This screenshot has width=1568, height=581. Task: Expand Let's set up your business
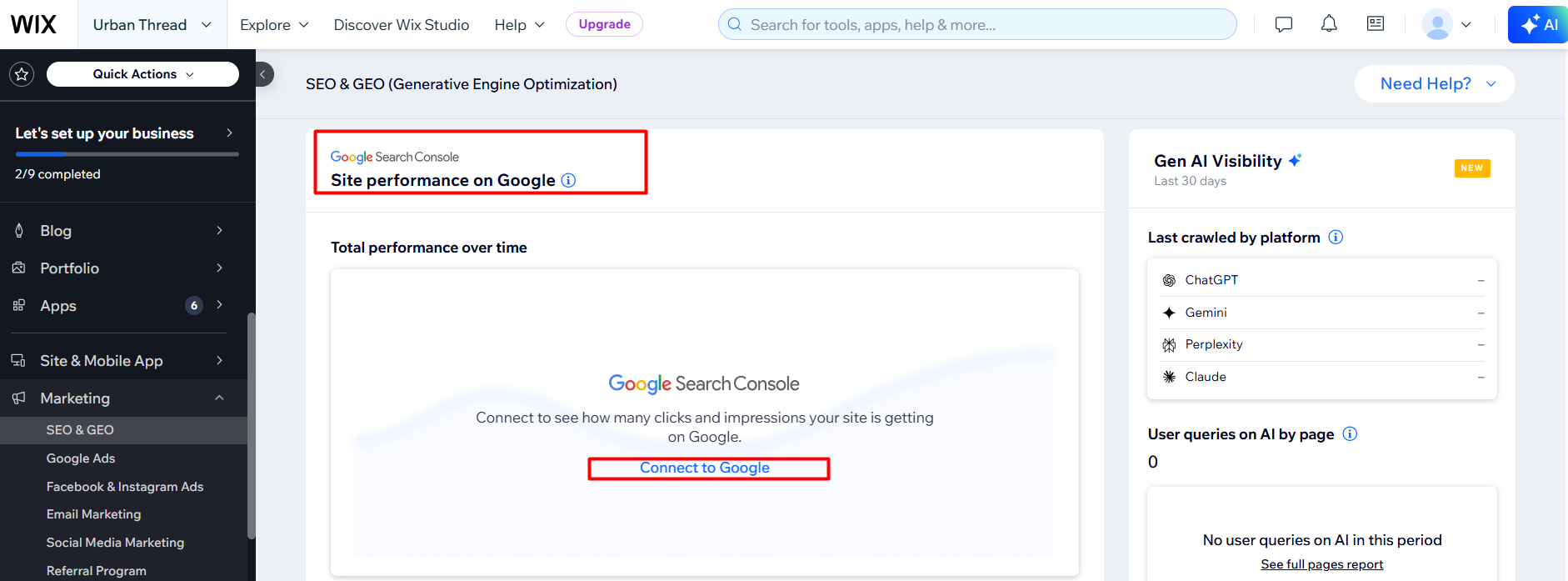[x=125, y=133]
